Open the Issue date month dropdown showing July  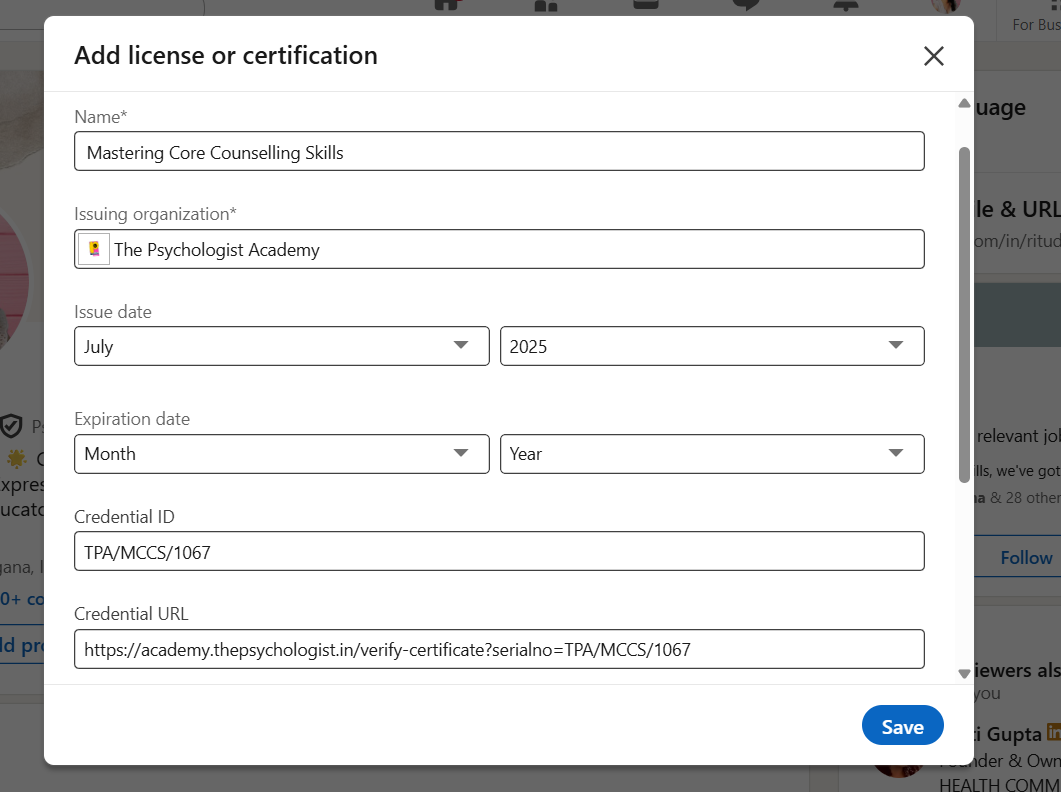tap(281, 346)
